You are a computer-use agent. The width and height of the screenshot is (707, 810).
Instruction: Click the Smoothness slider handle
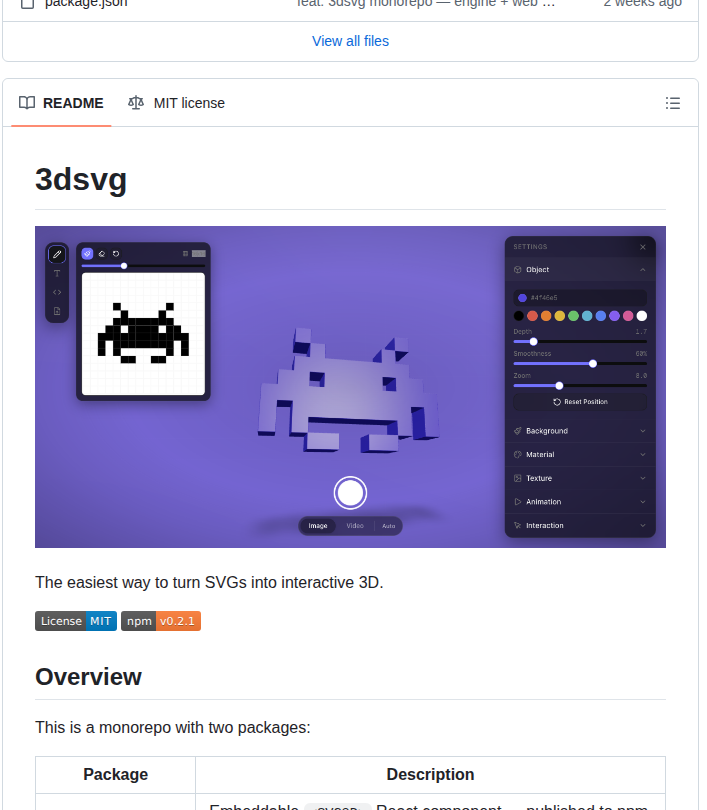593,364
